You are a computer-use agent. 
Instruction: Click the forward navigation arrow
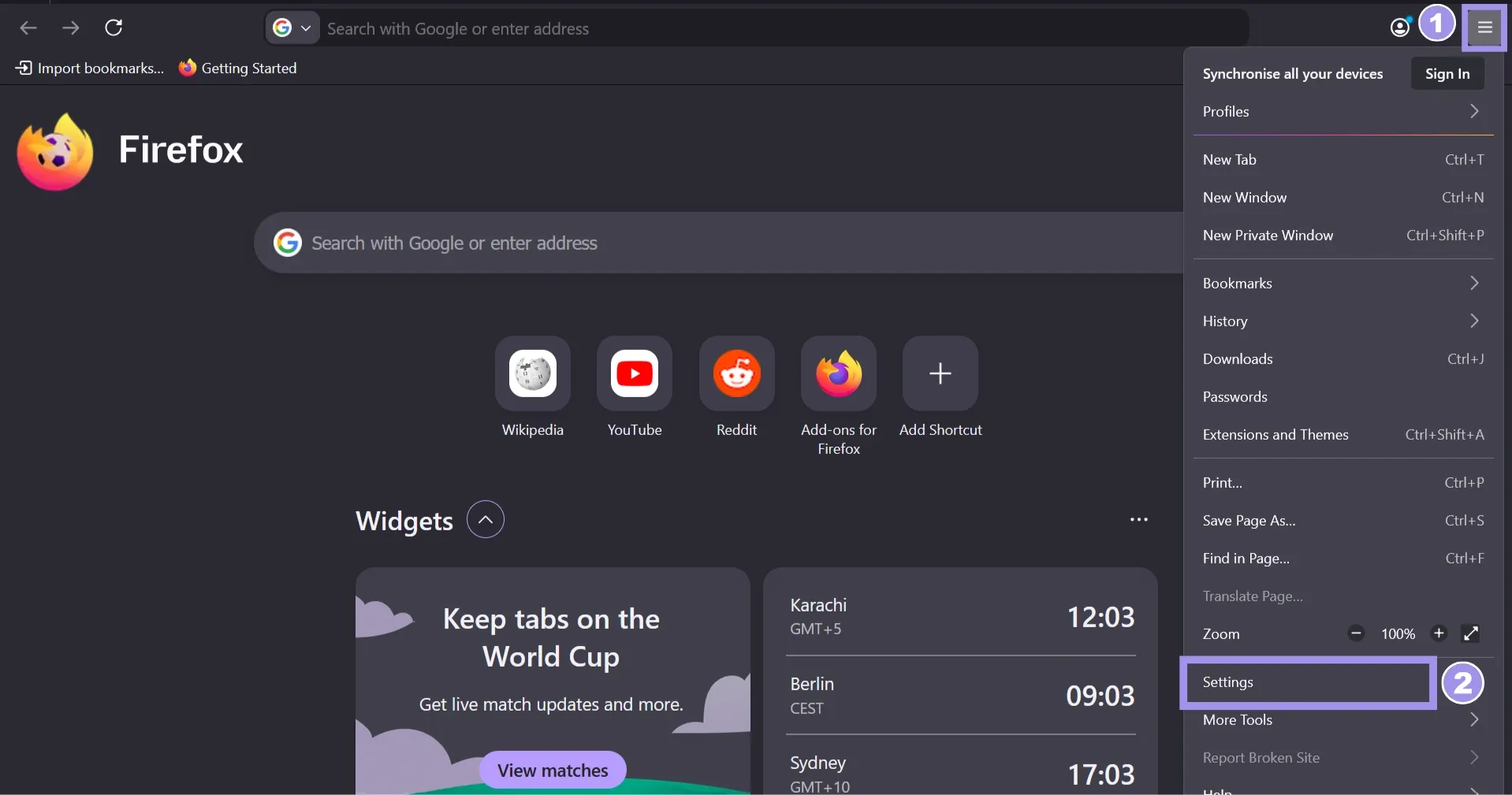[71, 28]
